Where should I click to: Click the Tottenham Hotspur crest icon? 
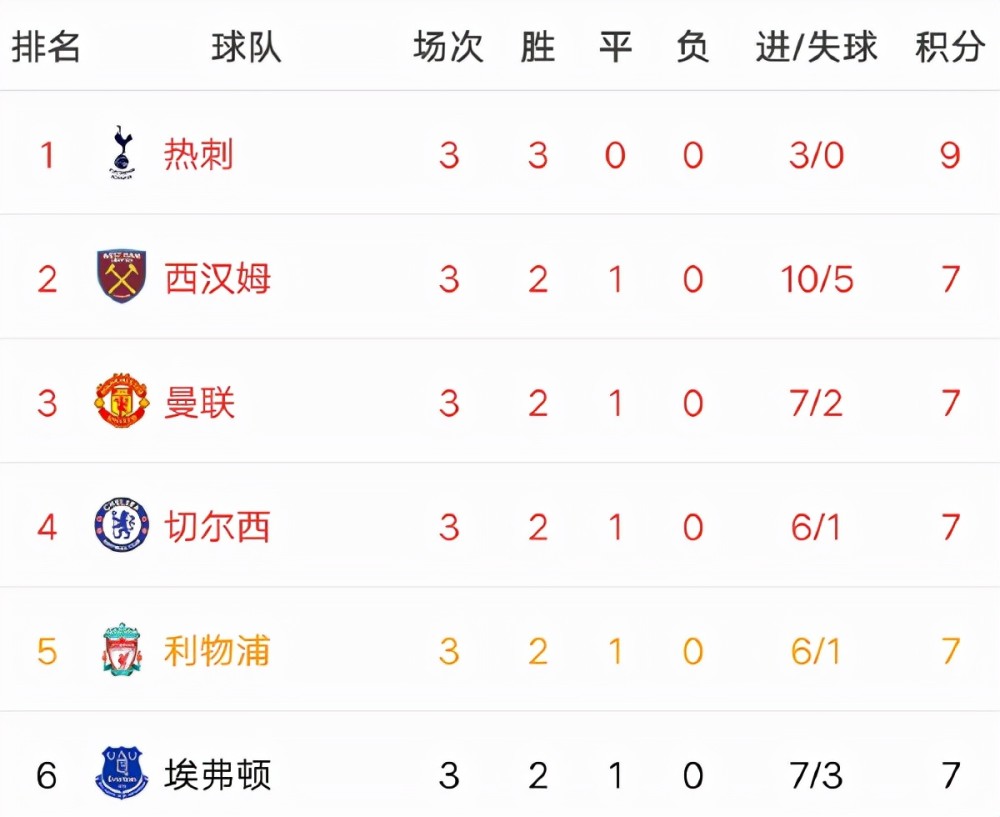[122, 153]
